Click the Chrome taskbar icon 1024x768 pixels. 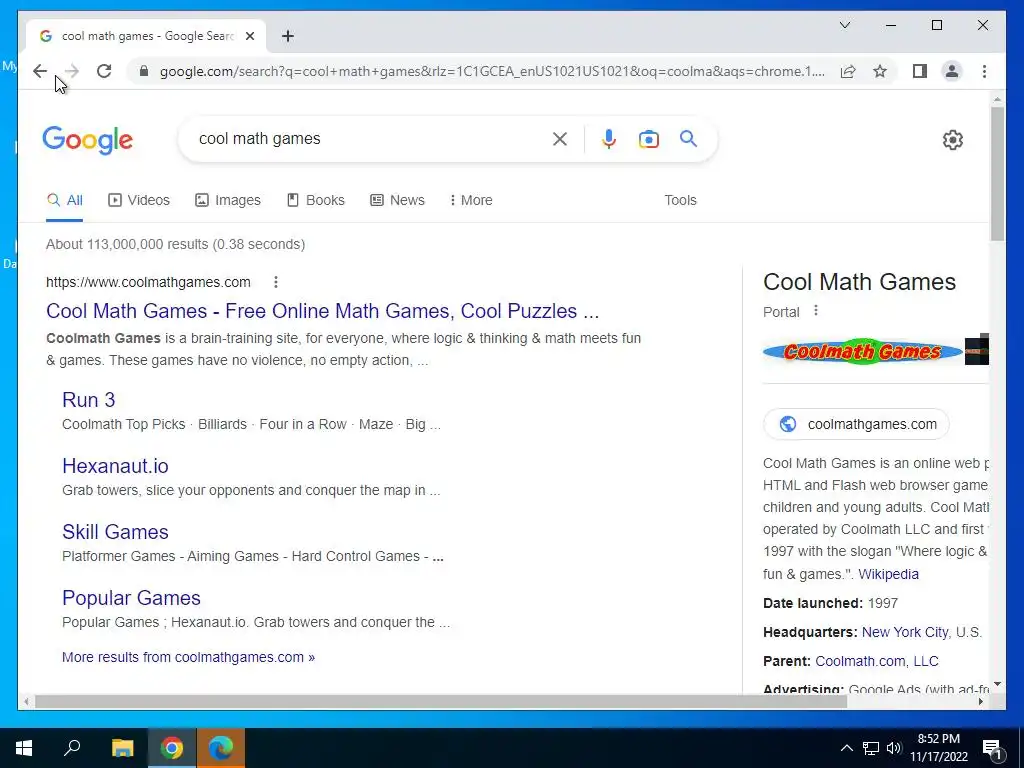click(x=172, y=748)
